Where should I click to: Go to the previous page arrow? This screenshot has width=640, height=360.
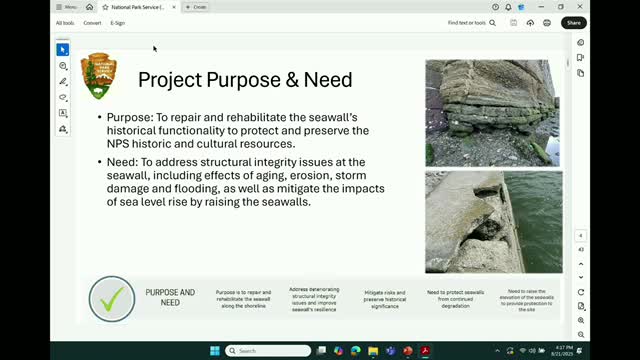[x=580, y=264]
